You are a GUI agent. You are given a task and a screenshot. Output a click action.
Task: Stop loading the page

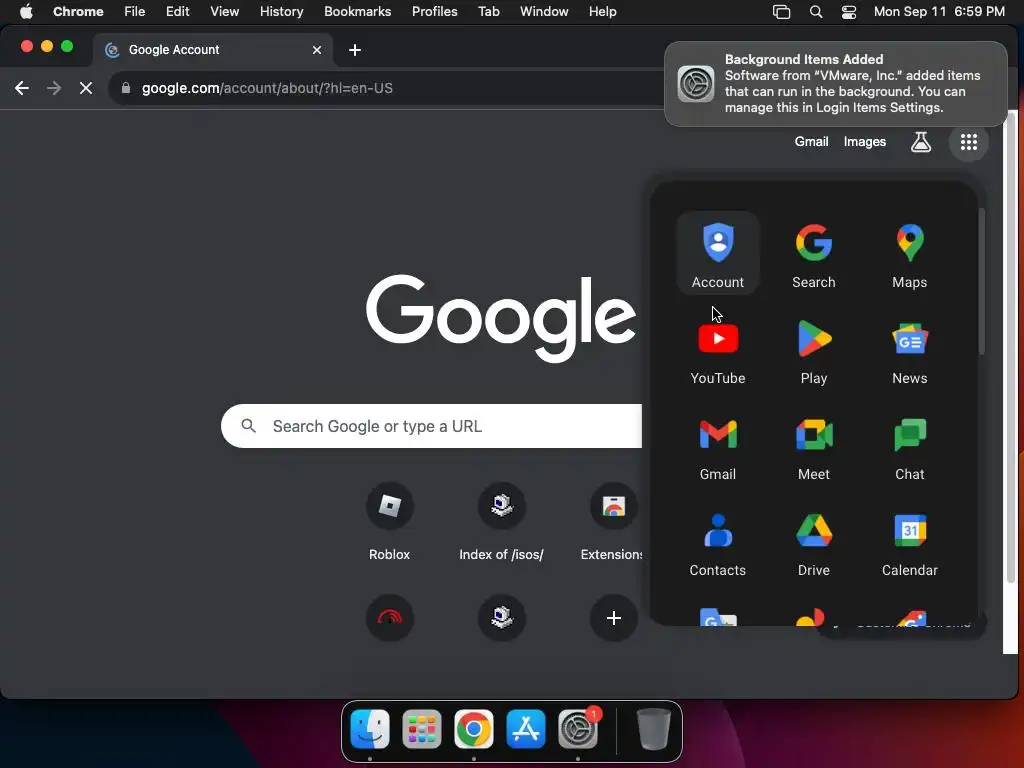[86, 88]
